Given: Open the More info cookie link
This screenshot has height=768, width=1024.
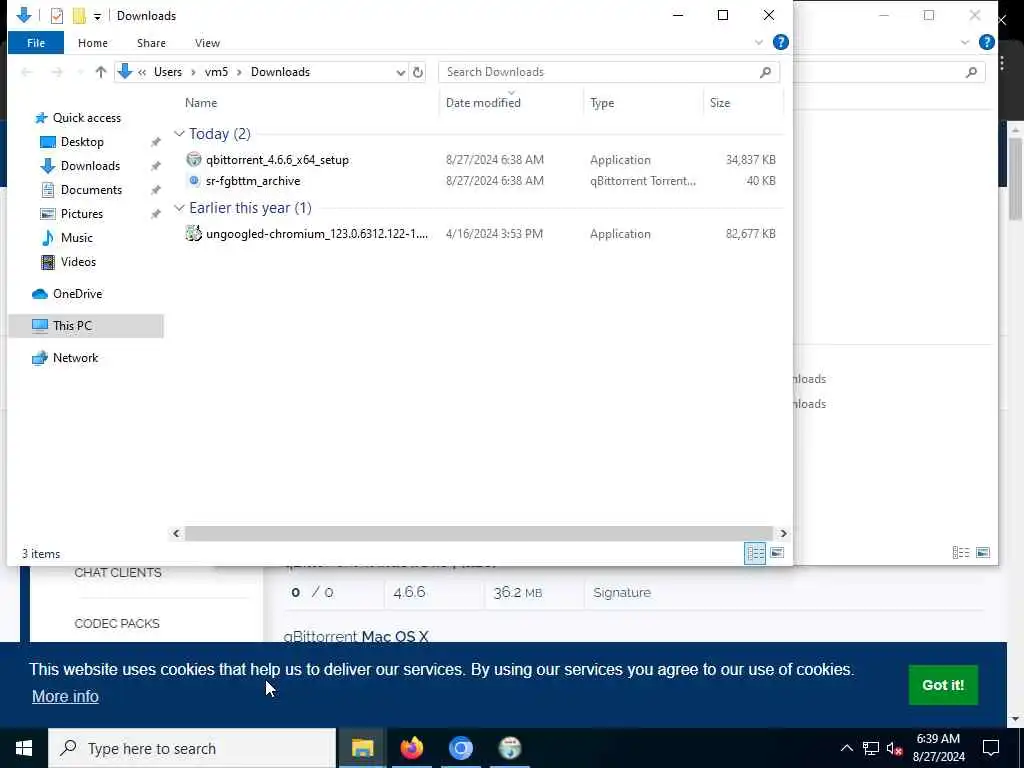Looking at the screenshot, I should click(65, 697).
